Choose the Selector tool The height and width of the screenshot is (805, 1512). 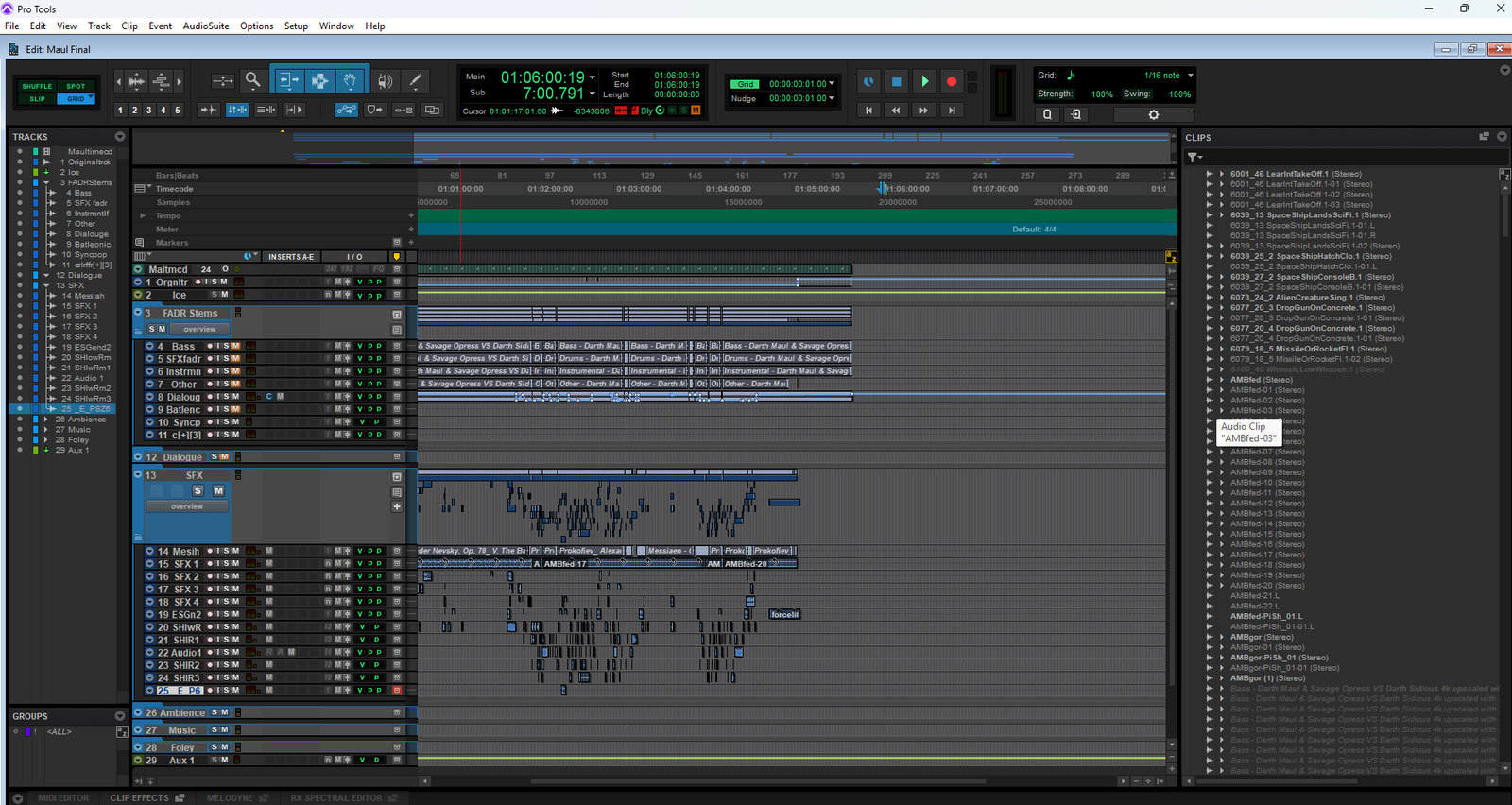[319, 81]
